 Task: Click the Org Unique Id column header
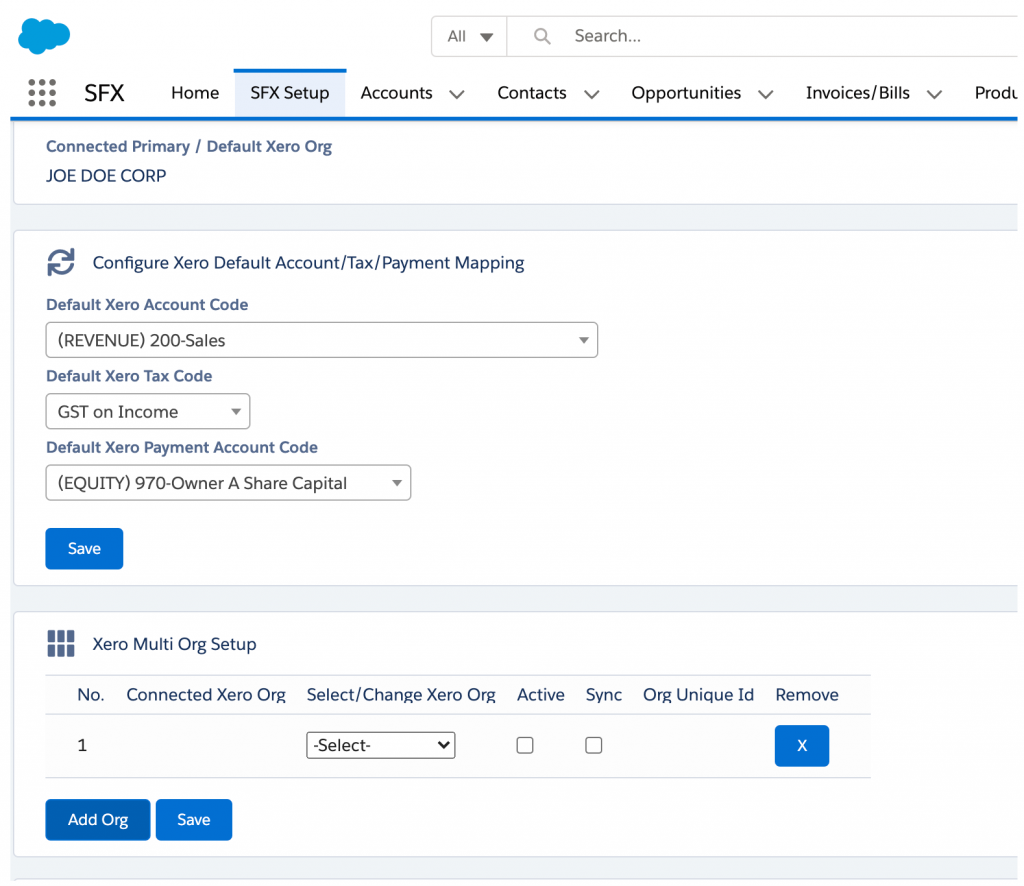698,695
